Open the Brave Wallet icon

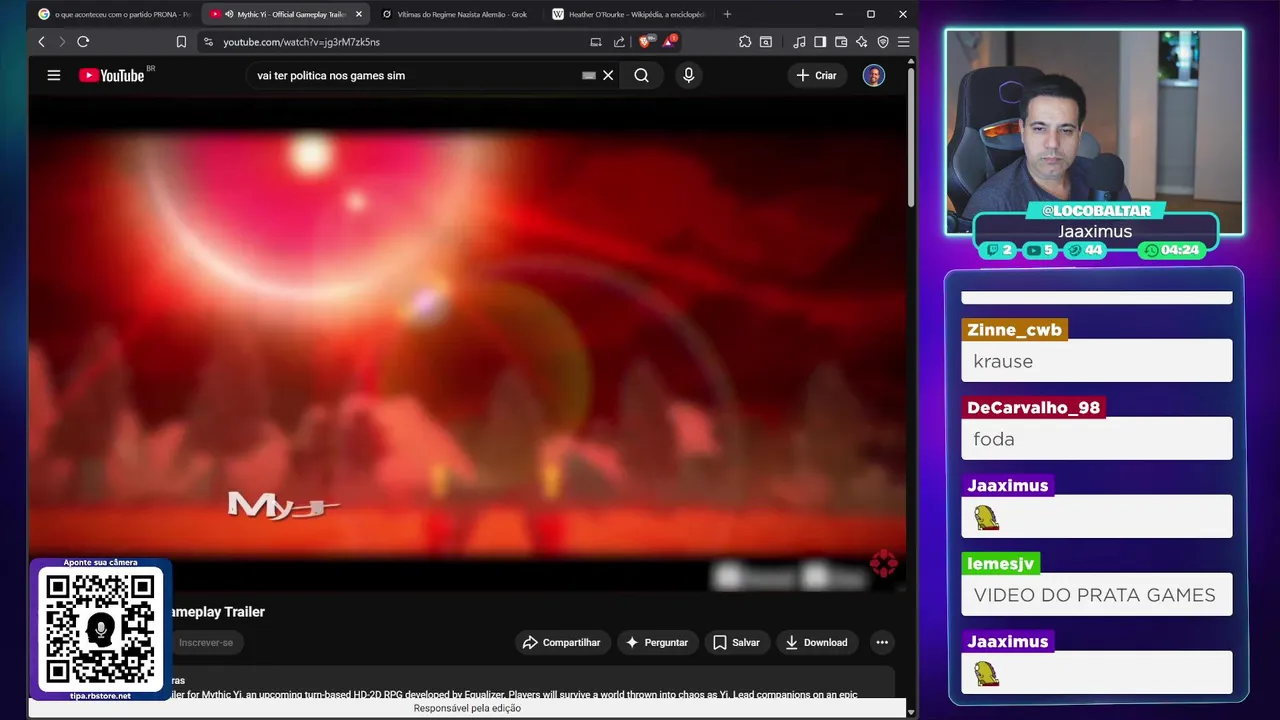tap(841, 42)
